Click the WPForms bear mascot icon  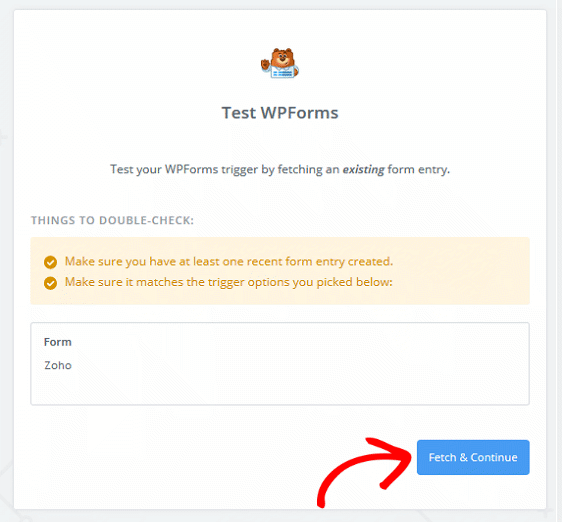click(280, 63)
